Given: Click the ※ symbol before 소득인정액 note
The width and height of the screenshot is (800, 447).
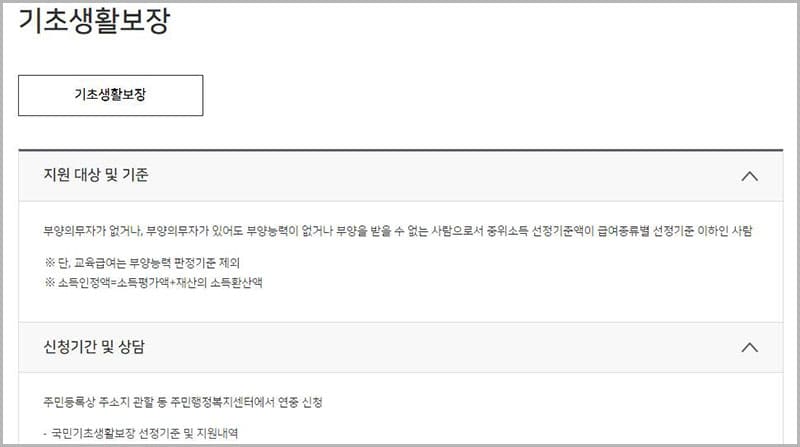Looking at the screenshot, I should point(49,282).
